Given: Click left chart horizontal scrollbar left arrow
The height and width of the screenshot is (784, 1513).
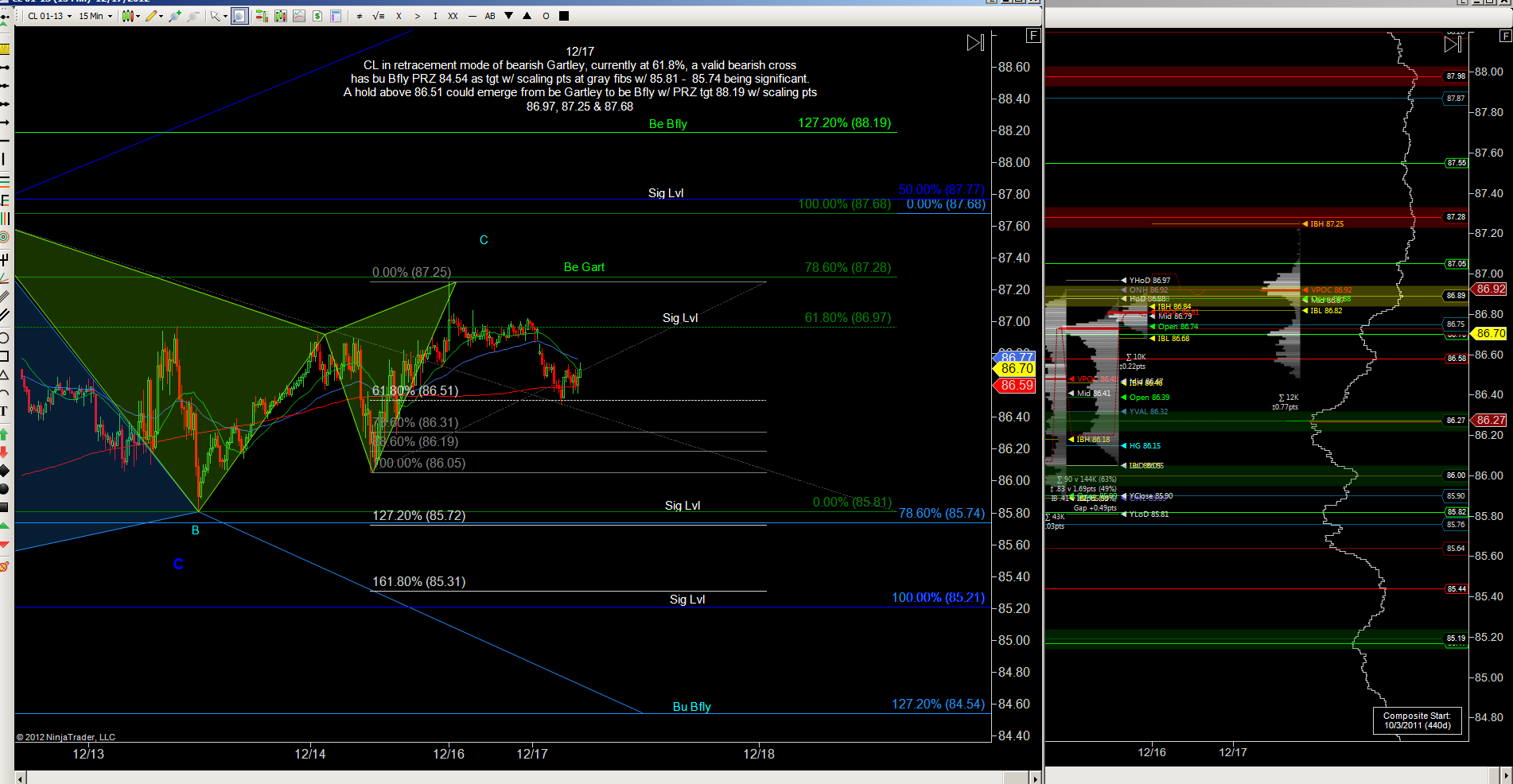Looking at the screenshot, I should pyautogui.click(x=20, y=777).
